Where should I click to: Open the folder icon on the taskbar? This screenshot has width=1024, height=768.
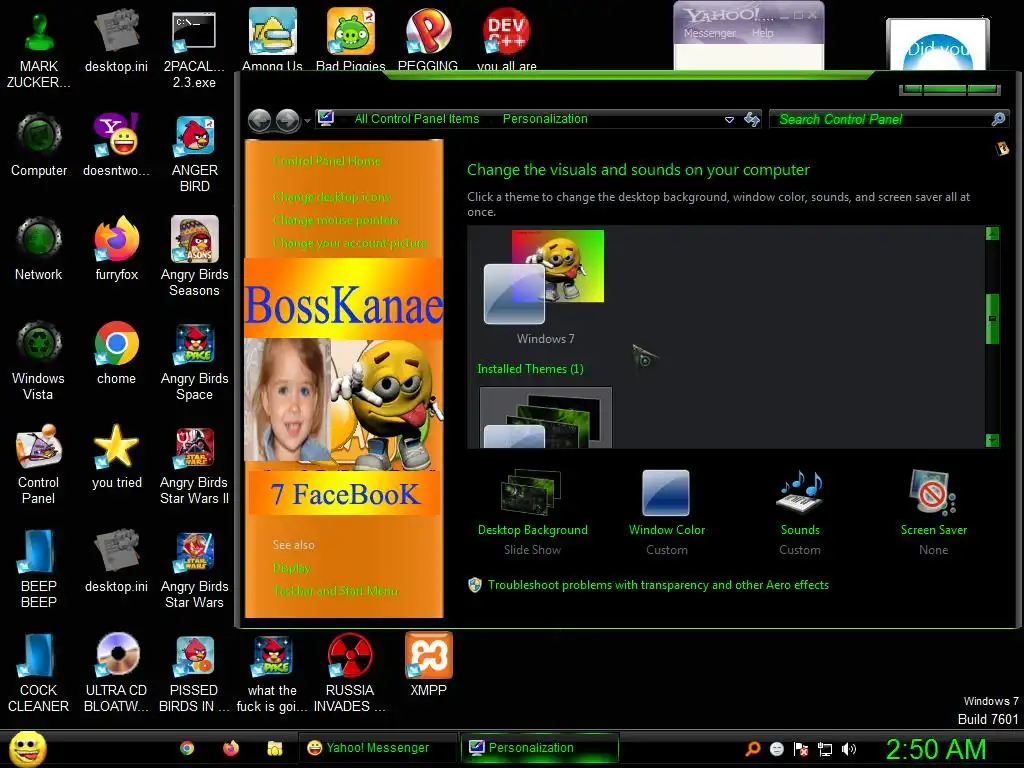pyautogui.click(x=275, y=748)
